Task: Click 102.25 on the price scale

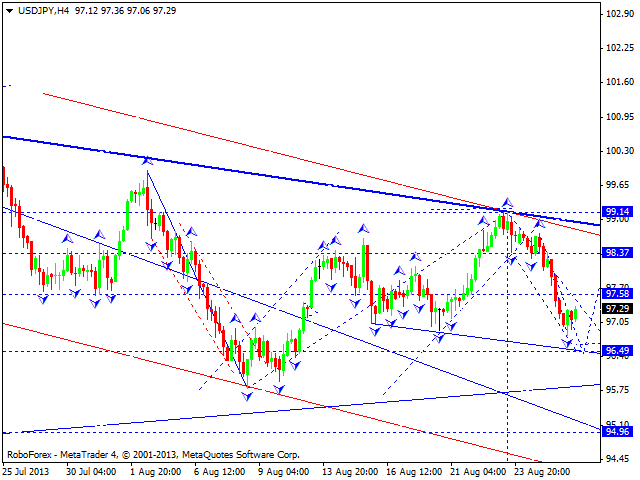Action: coord(620,48)
